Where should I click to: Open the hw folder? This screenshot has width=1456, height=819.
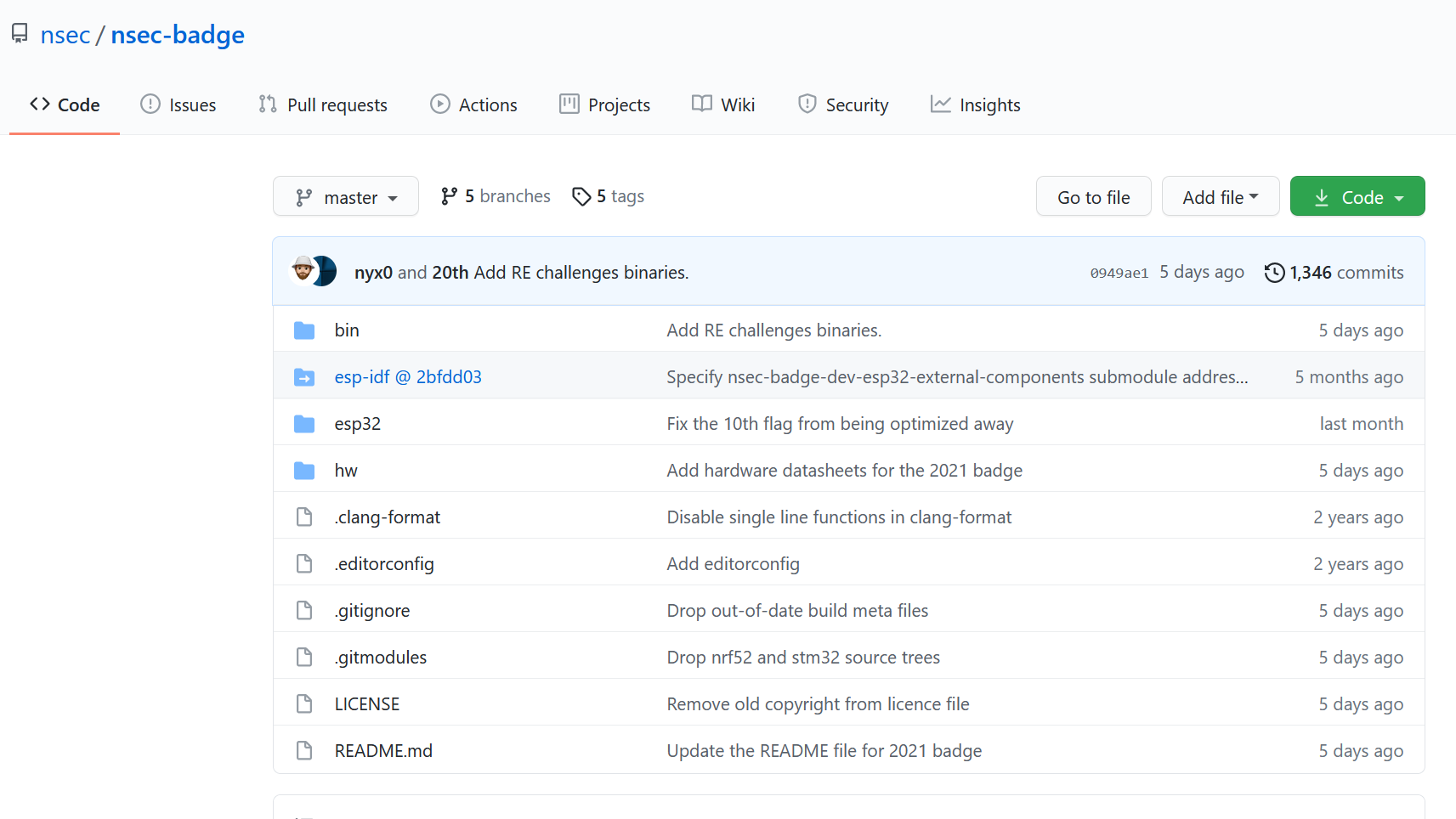(346, 471)
